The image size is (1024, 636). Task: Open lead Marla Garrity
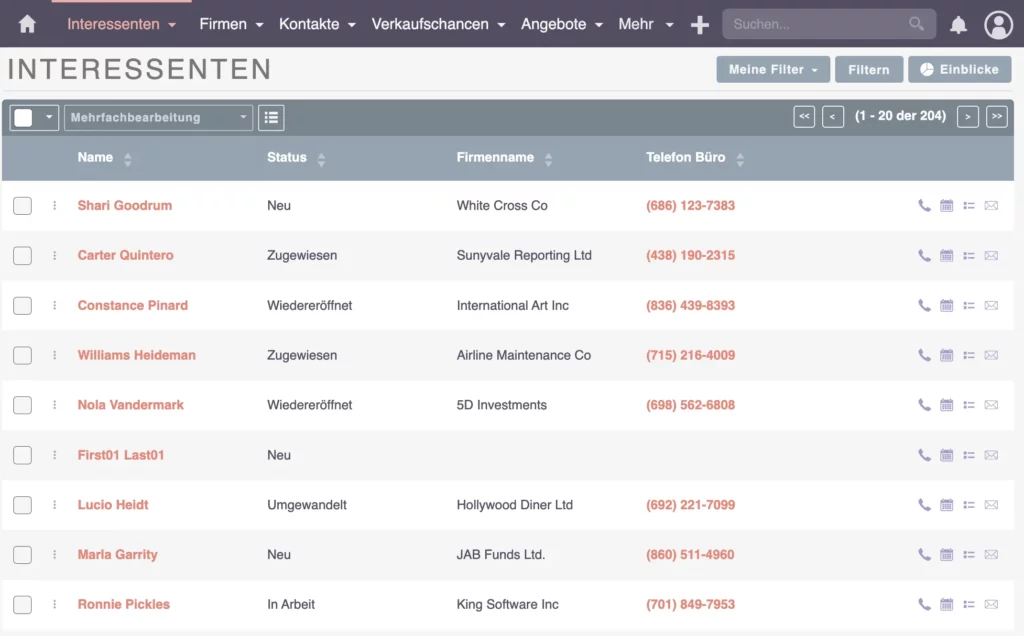118,554
